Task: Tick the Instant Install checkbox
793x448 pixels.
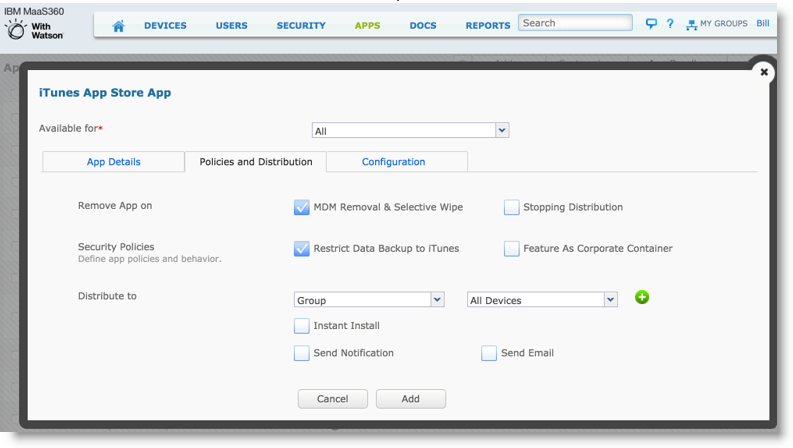Action: point(301,326)
